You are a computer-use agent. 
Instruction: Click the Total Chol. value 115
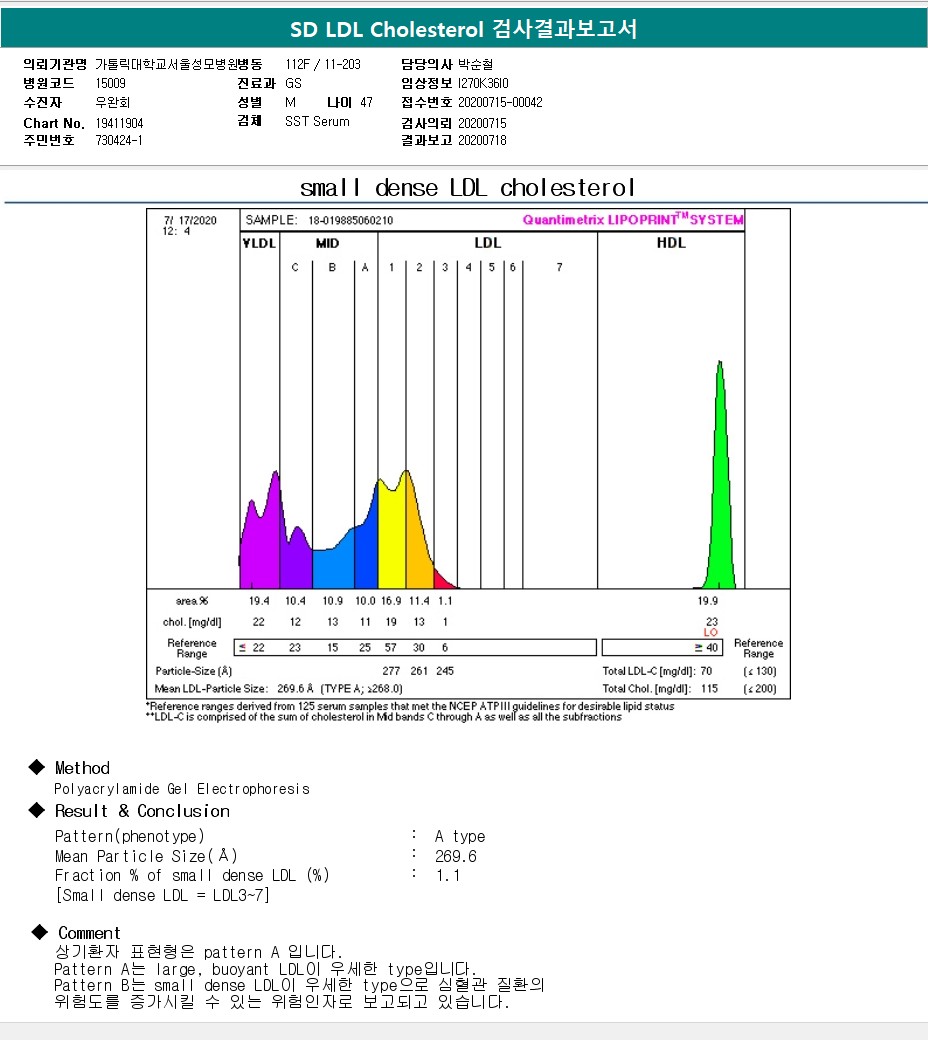click(x=707, y=688)
